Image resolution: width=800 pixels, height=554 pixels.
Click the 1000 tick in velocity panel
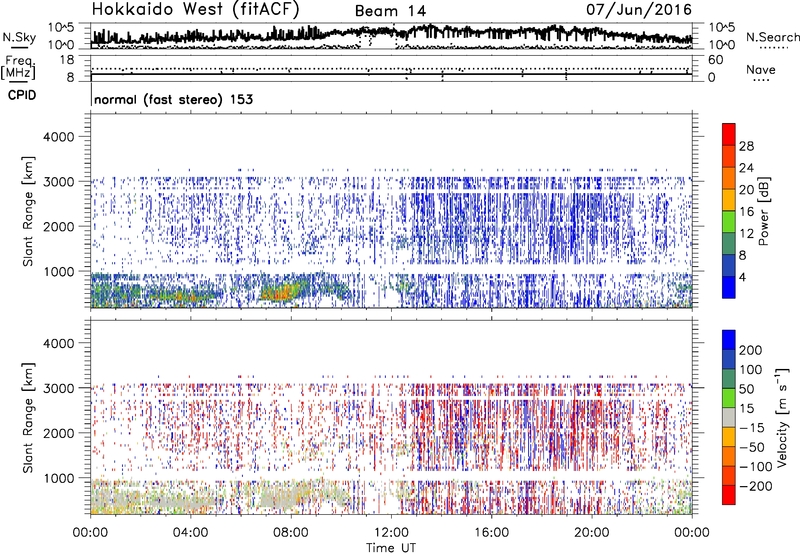(58, 478)
